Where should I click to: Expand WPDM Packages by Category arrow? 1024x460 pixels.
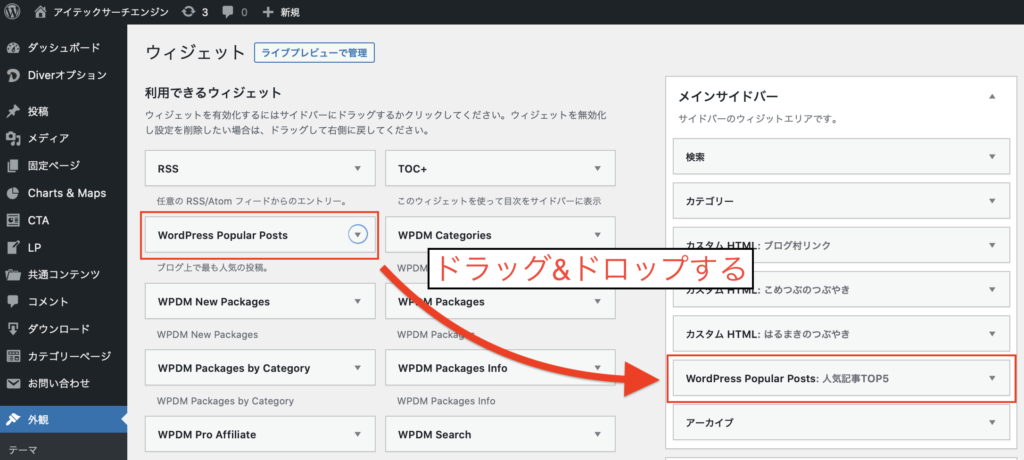pyautogui.click(x=357, y=368)
